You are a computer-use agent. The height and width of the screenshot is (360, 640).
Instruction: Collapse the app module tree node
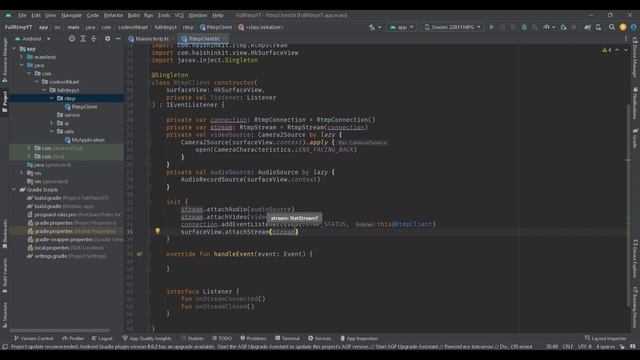pos(14,49)
